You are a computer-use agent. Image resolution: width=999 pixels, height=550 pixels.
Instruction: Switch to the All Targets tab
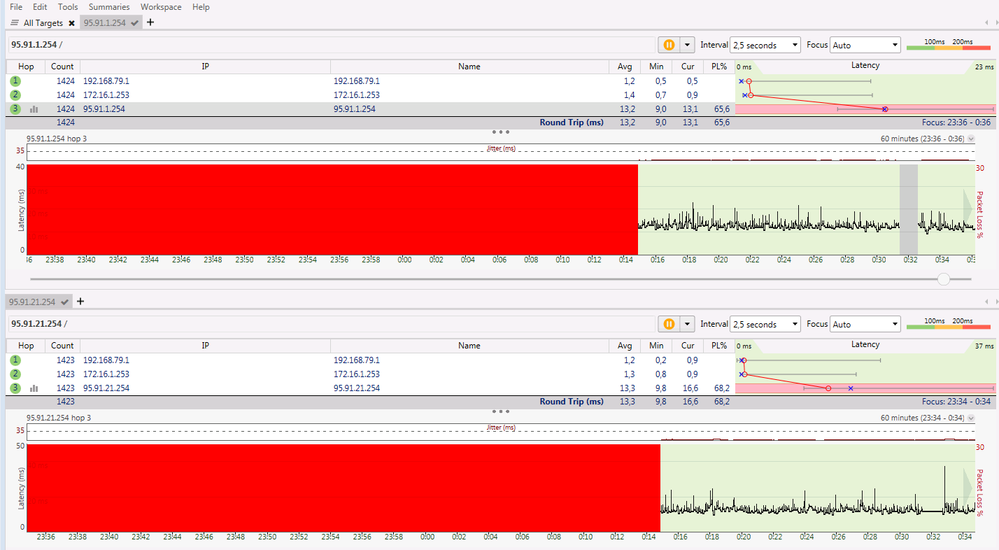[x=43, y=23]
